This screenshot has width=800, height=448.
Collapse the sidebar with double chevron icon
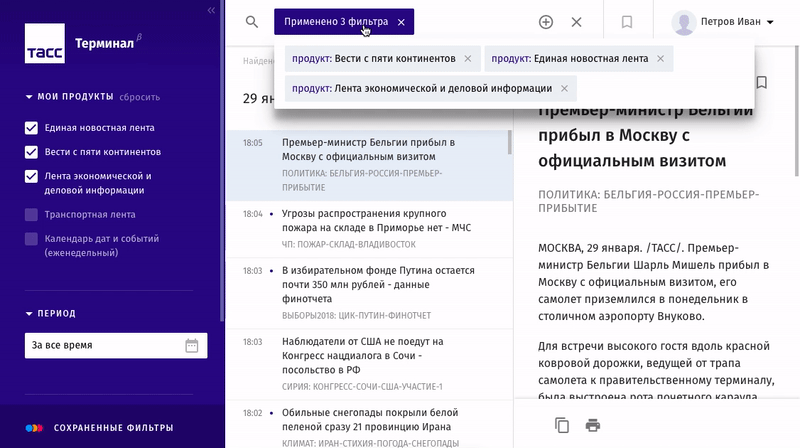click(x=211, y=10)
